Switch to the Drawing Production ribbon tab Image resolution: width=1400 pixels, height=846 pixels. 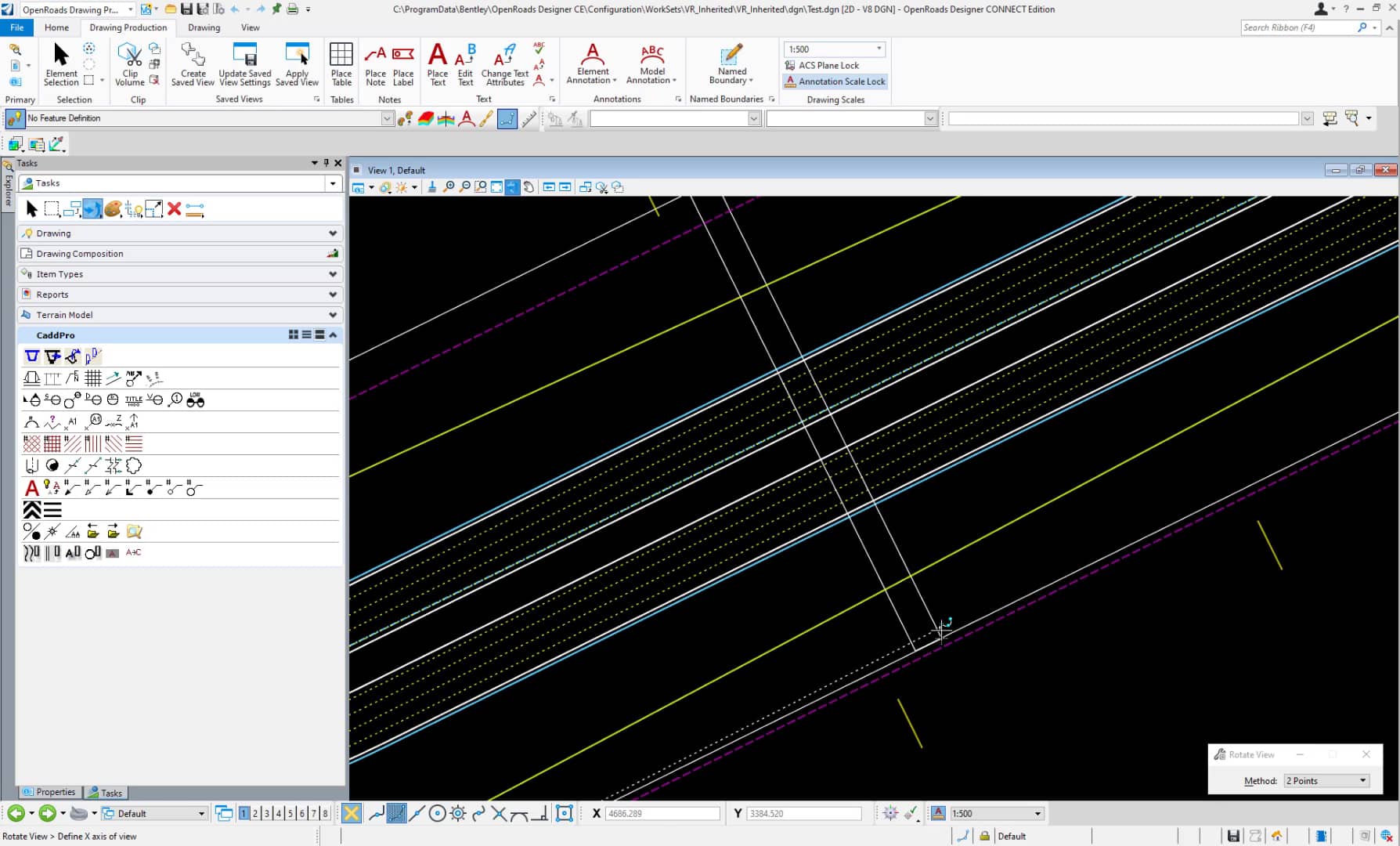[128, 27]
